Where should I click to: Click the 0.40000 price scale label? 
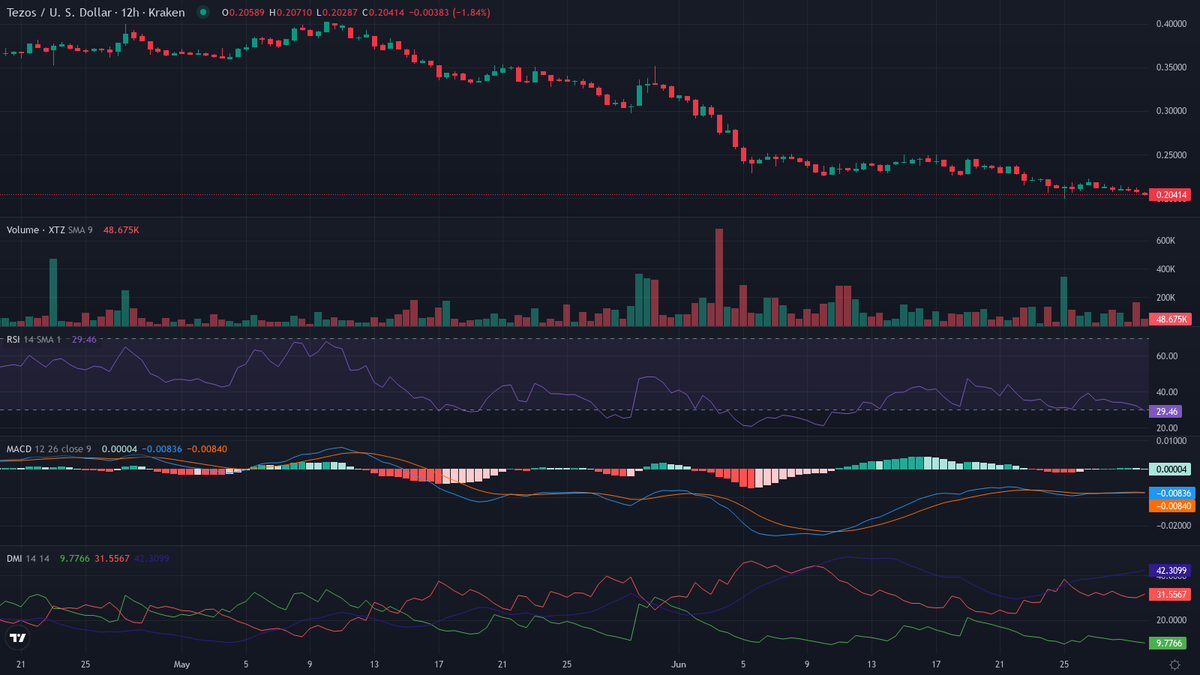coord(1171,23)
